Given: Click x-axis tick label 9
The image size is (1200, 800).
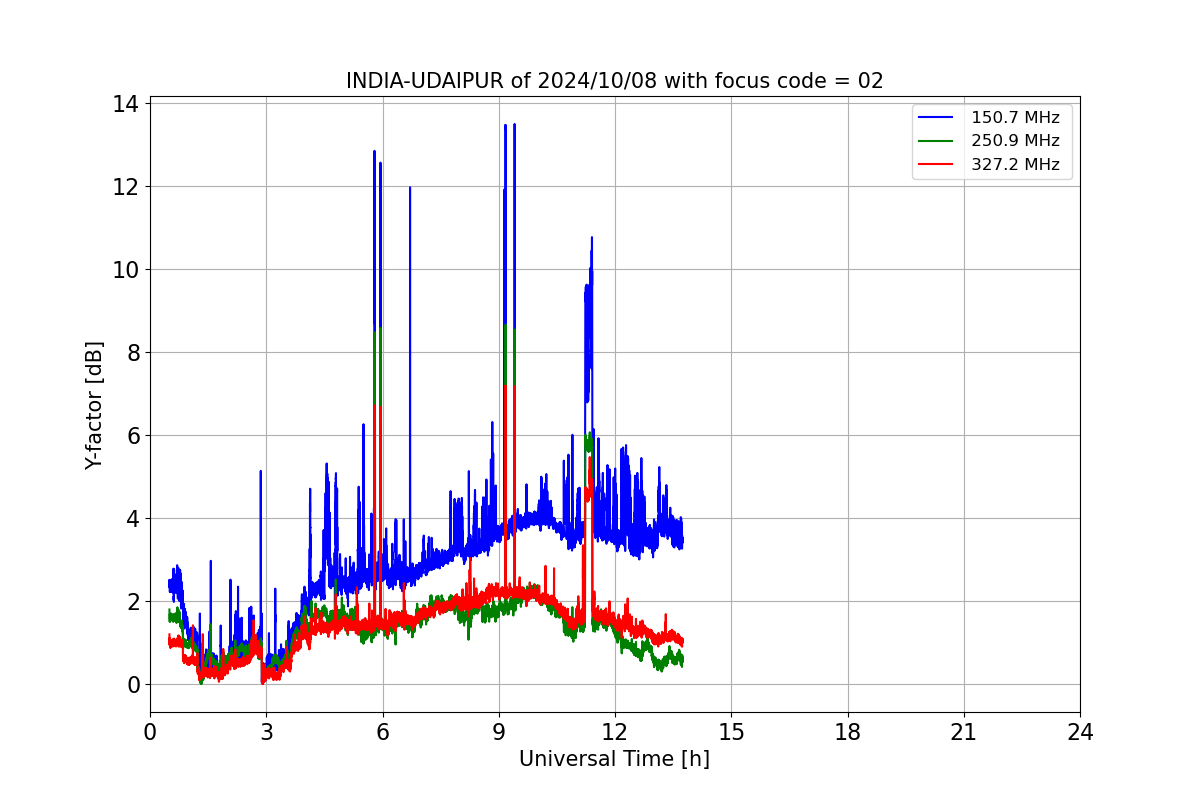Looking at the screenshot, I should point(499,732).
